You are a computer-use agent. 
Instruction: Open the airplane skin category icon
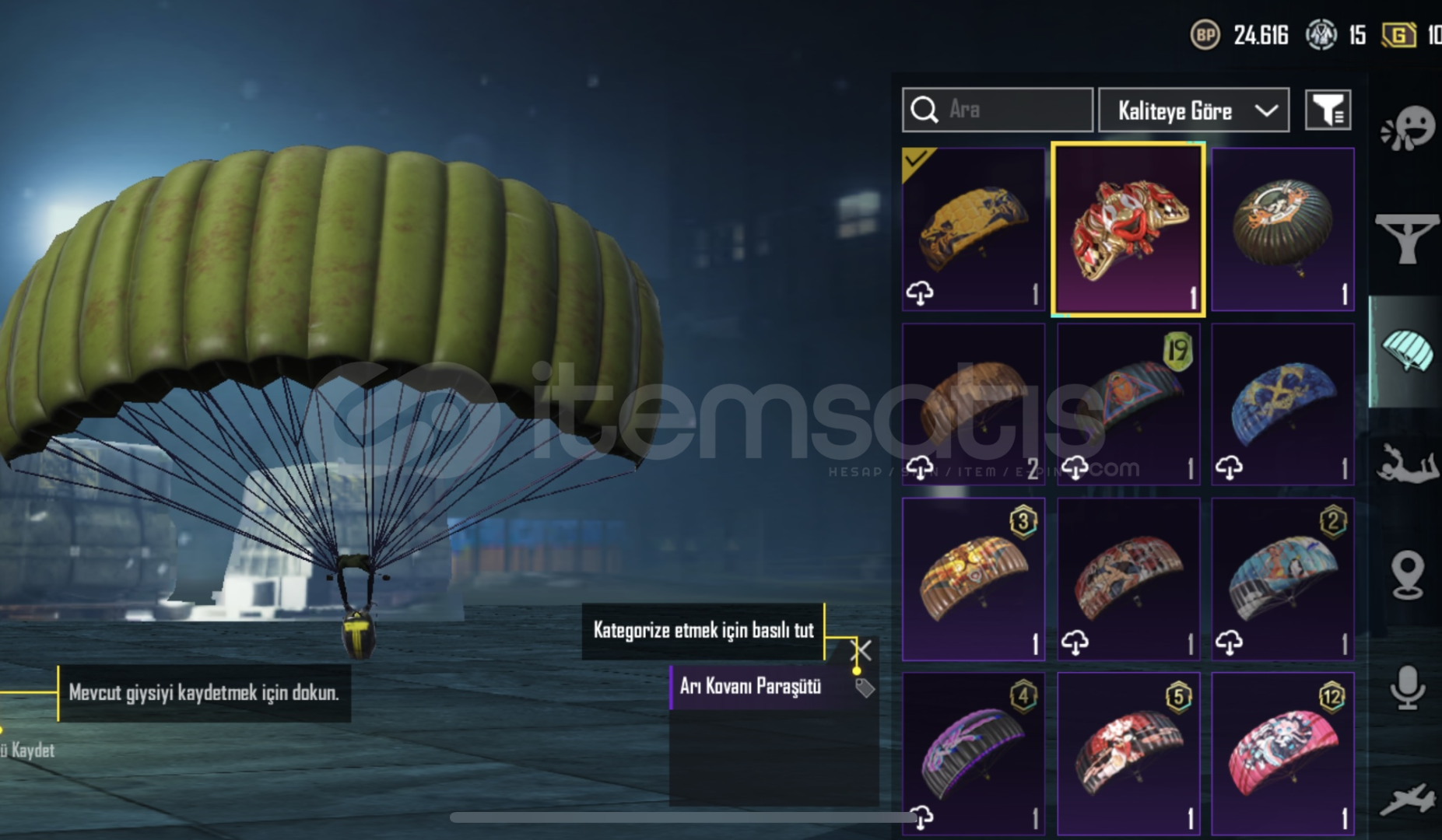[x=1407, y=800]
